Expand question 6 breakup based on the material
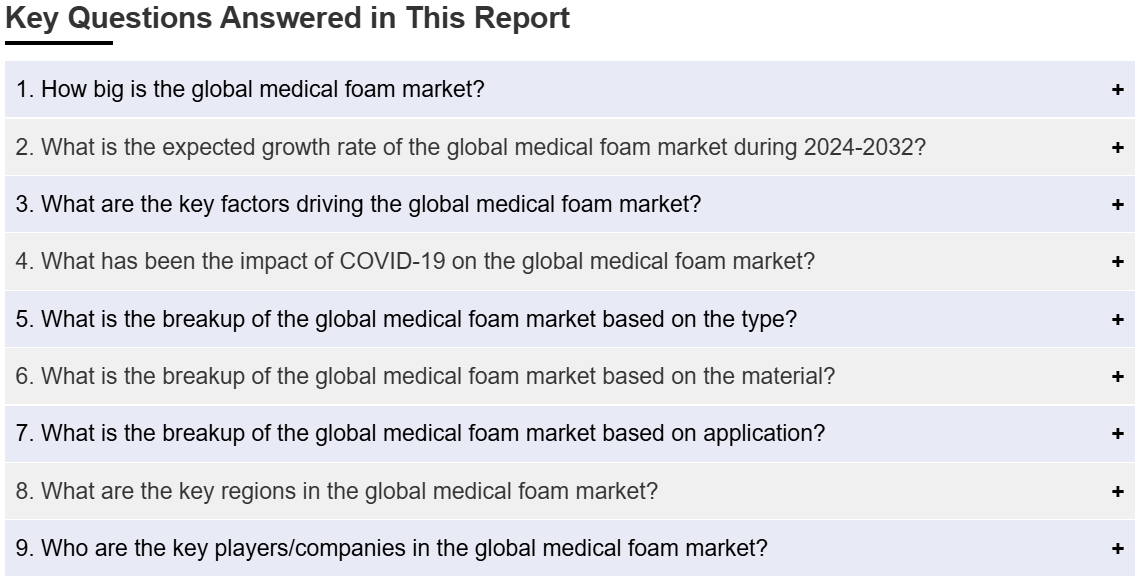 click(569, 376)
